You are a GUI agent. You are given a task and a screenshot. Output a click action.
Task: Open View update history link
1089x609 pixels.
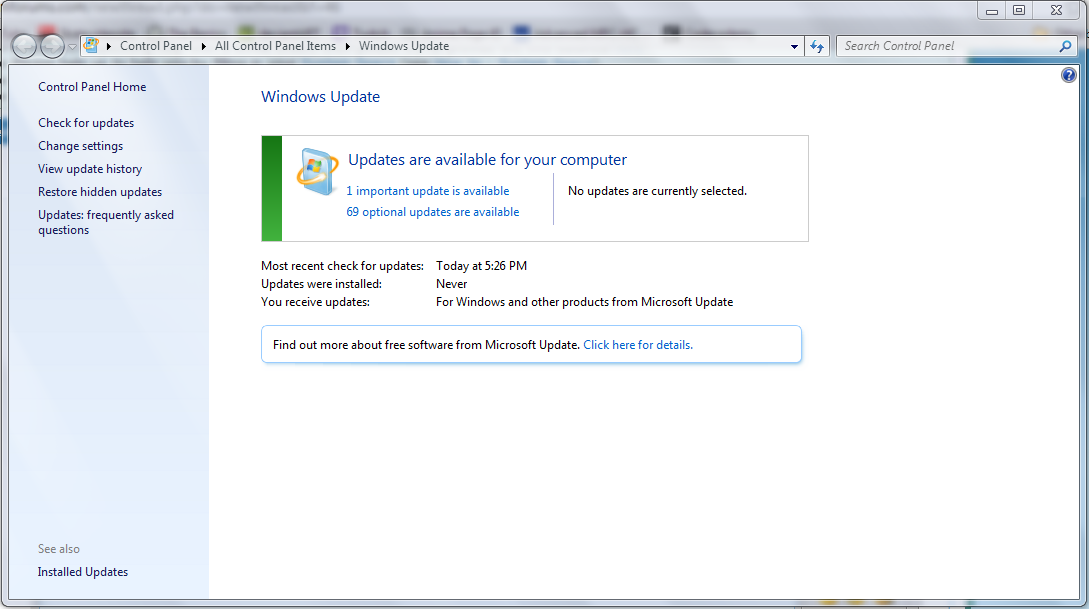[x=90, y=169]
